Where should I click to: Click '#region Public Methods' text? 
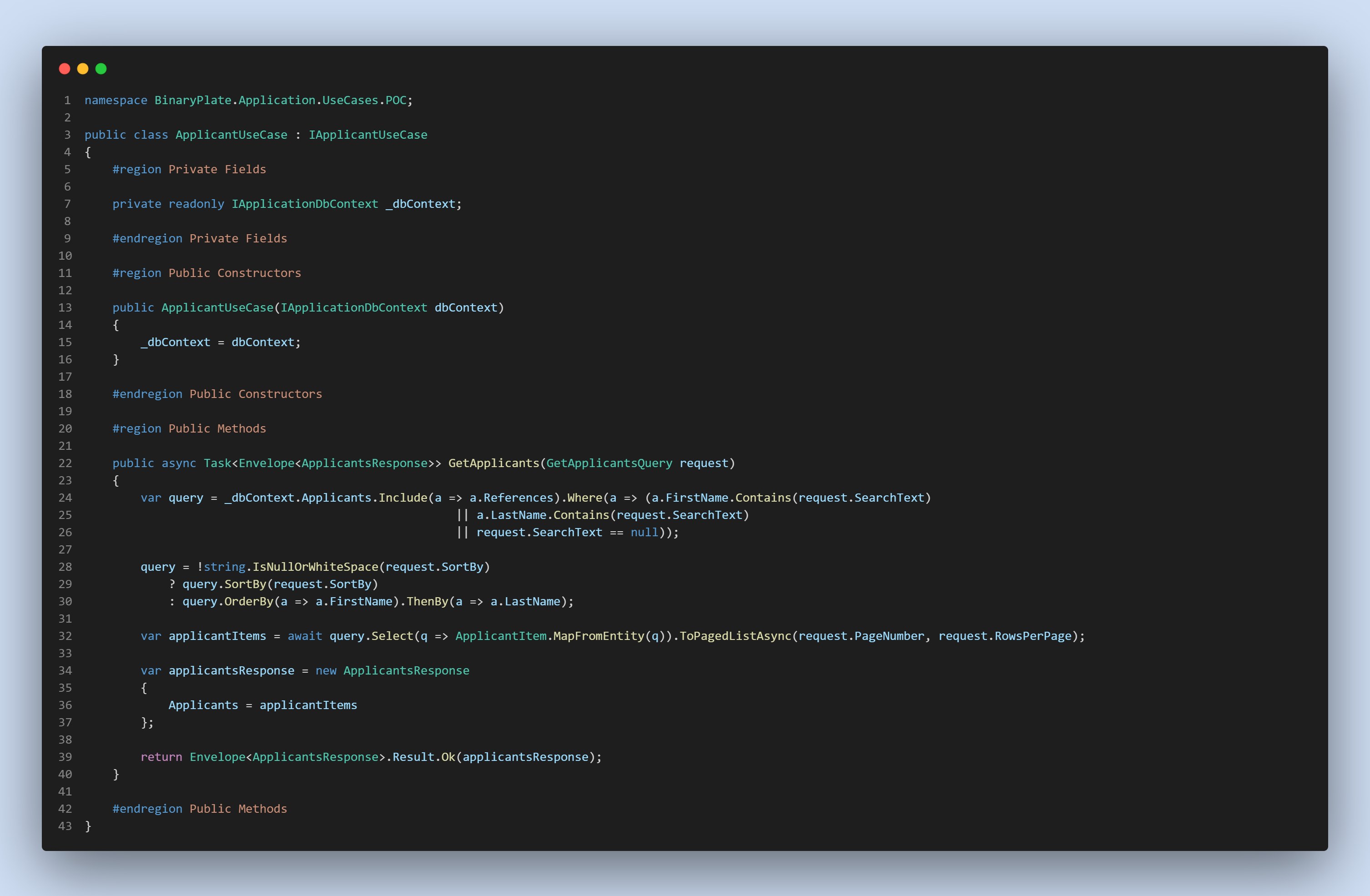189,428
